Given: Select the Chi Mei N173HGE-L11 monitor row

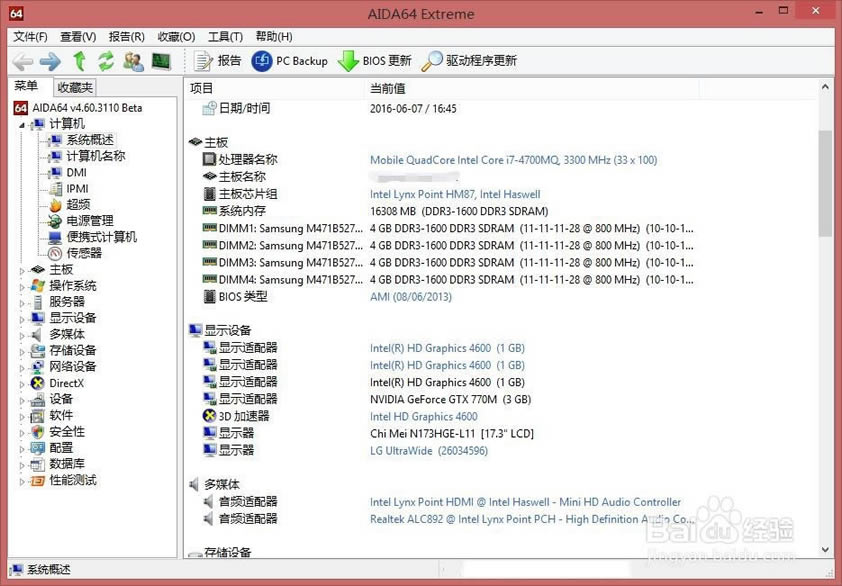Looking at the screenshot, I should pos(452,434).
